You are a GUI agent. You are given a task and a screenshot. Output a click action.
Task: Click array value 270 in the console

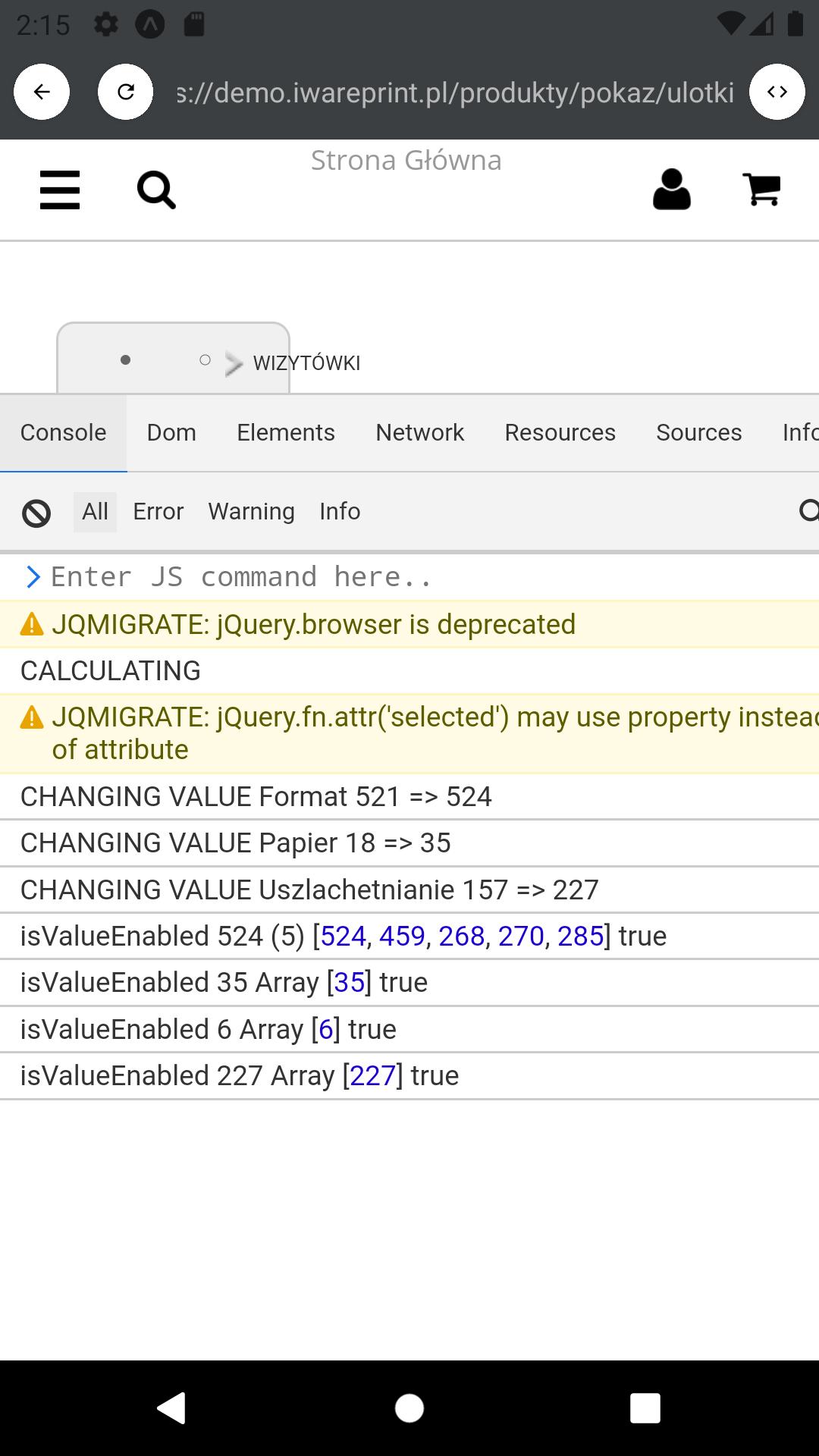521,937
